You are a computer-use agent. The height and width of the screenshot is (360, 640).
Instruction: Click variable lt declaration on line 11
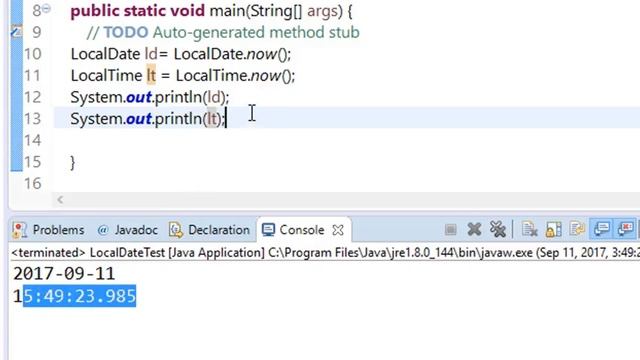click(x=151, y=76)
